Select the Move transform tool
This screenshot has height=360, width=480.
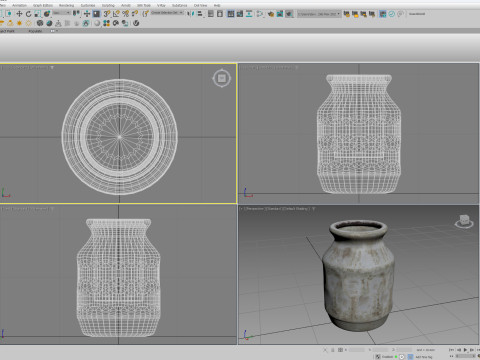19,14
